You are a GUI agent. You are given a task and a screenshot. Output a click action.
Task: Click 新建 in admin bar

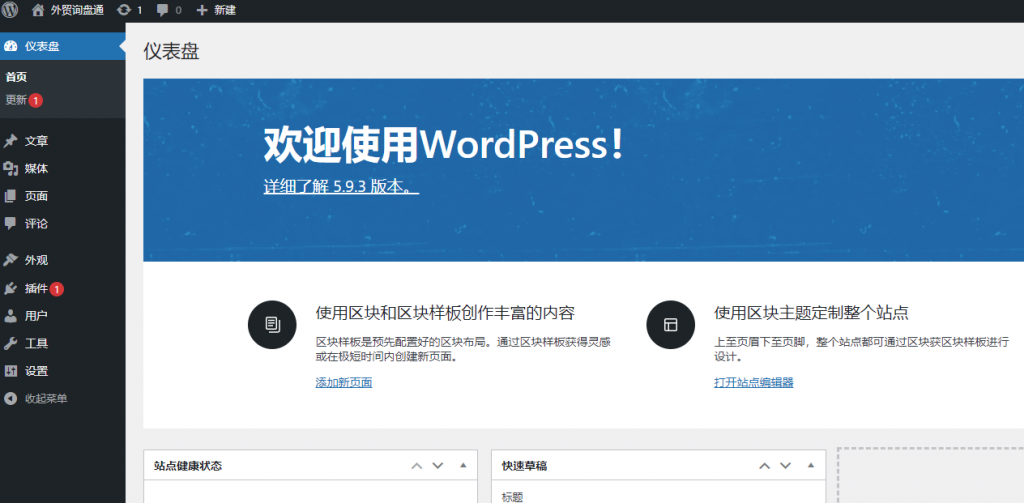pos(225,10)
